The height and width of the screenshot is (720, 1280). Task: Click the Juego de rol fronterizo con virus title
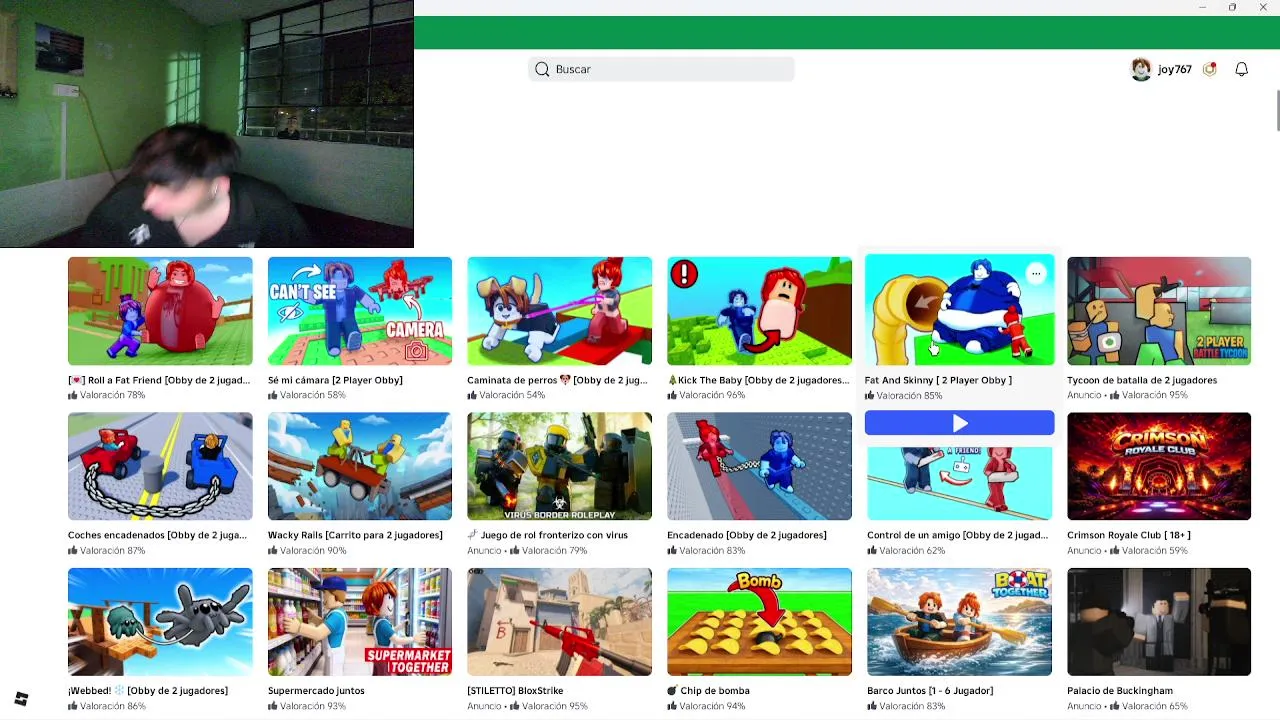click(x=547, y=535)
